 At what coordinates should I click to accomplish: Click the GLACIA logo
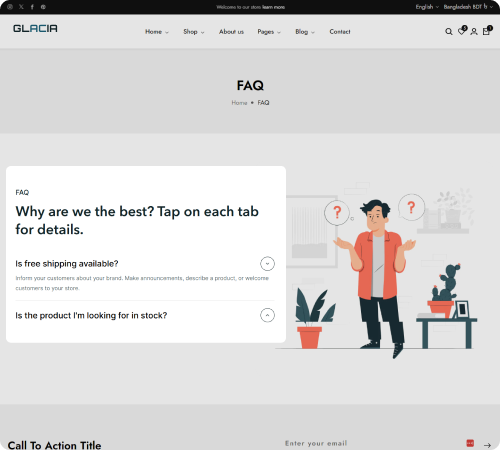[x=35, y=29]
